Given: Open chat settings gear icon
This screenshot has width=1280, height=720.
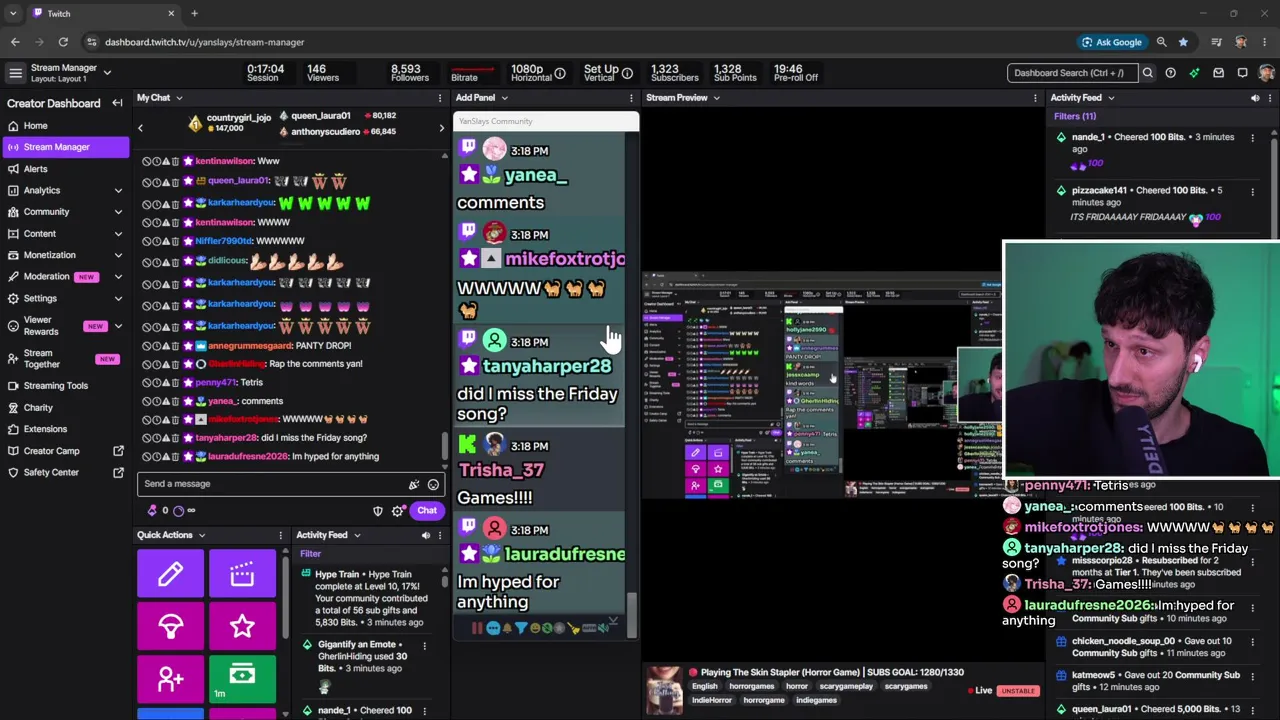Looking at the screenshot, I should click(x=398, y=511).
